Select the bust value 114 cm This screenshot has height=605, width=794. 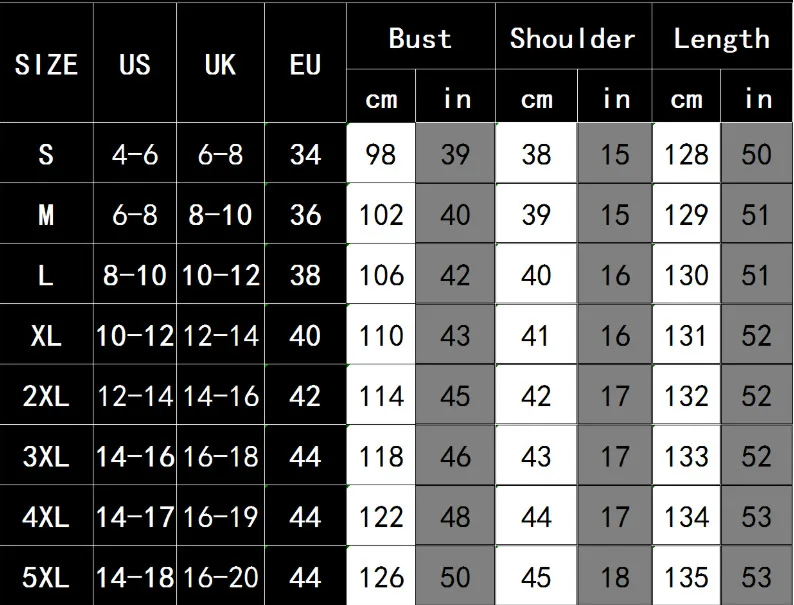(381, 396)
